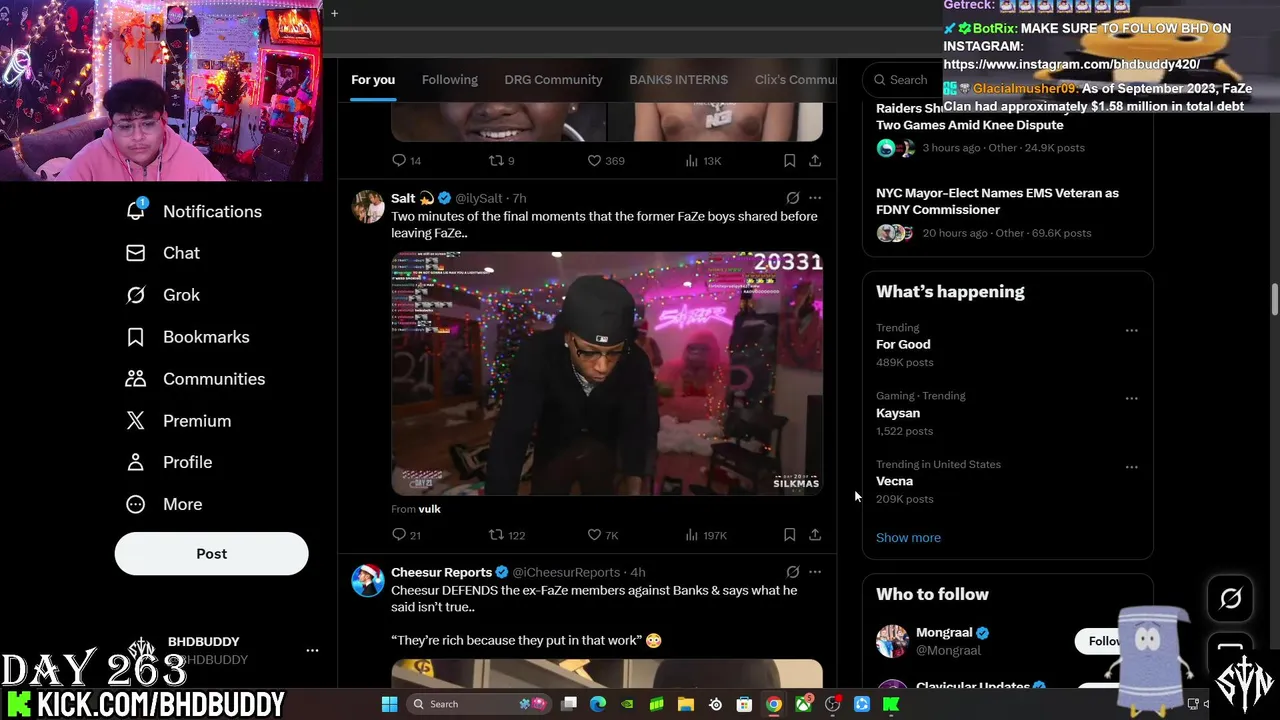1280x720 pixels.
Task: Switch to the Clix's Community tab
Action: click(x=795, y=80)
